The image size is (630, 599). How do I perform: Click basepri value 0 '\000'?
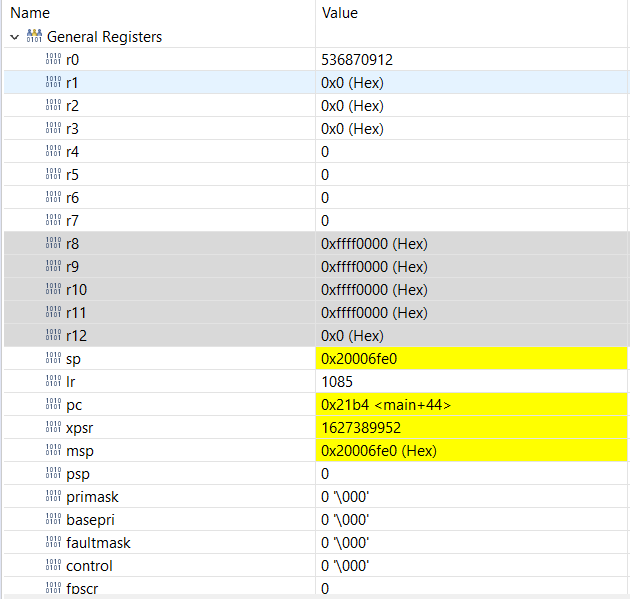345,520
